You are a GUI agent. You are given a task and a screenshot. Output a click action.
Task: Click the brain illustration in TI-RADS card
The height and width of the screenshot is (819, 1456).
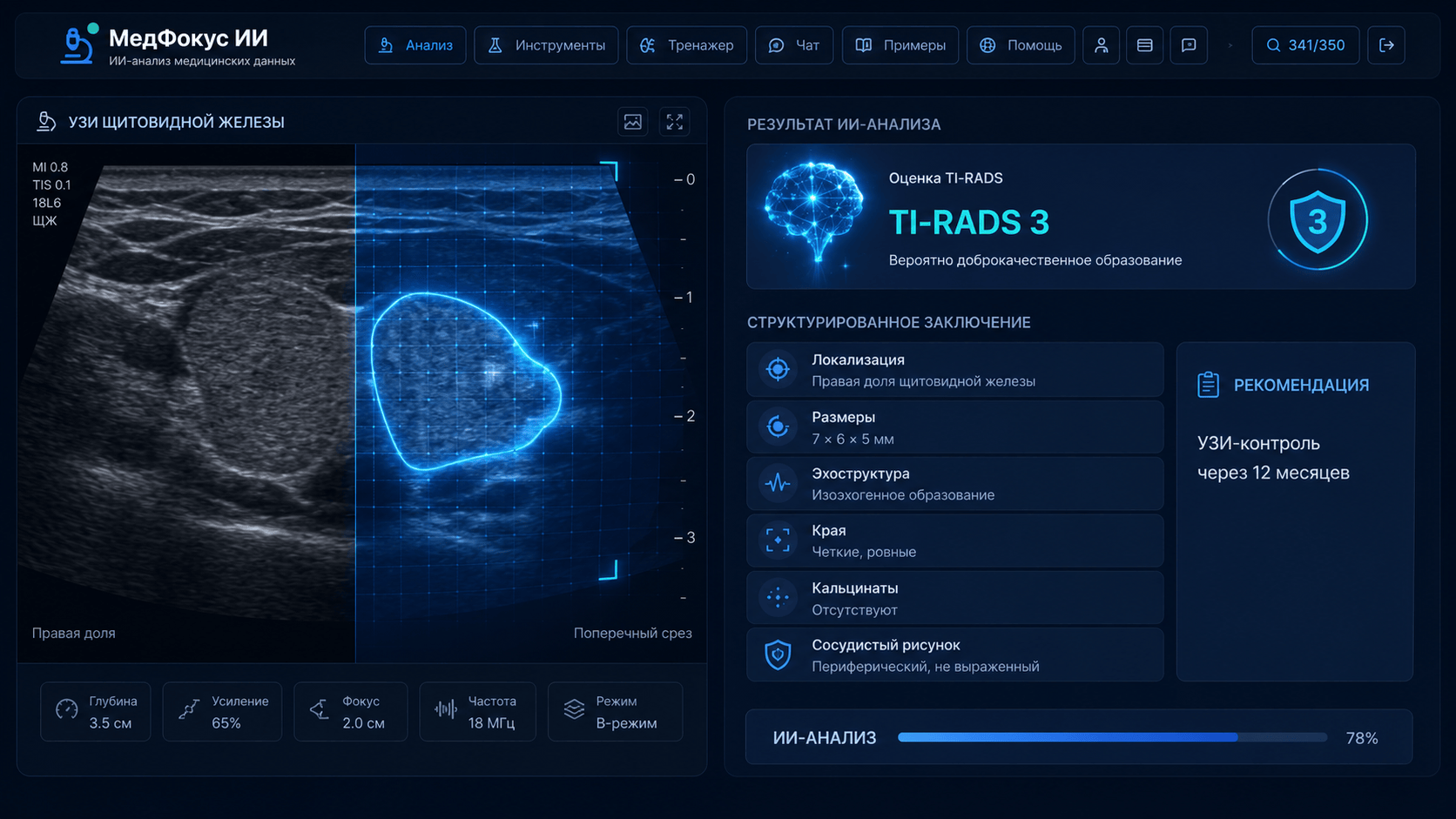click(x=814, y=213)
